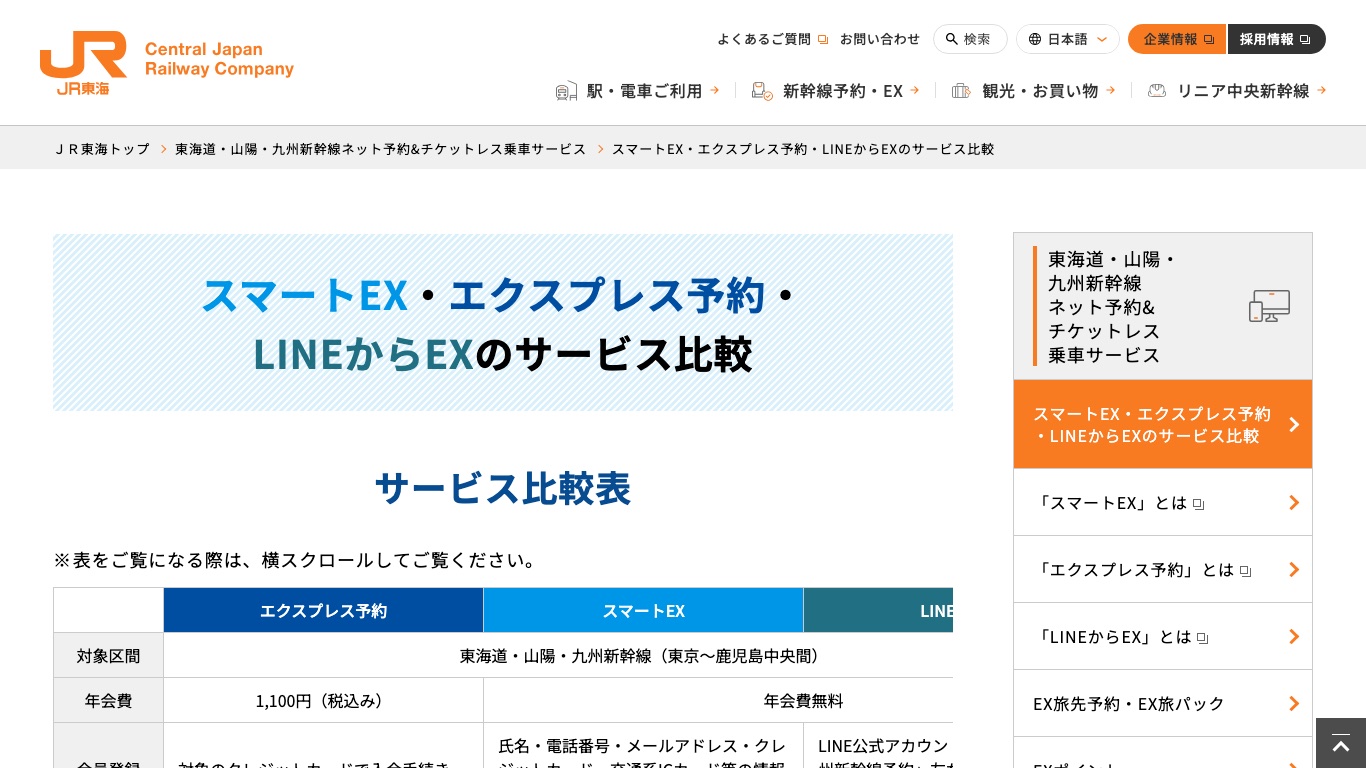Open the 東海道・山陽・九州新幹線ネット予約 breadcrumb link

pos(380,149)
